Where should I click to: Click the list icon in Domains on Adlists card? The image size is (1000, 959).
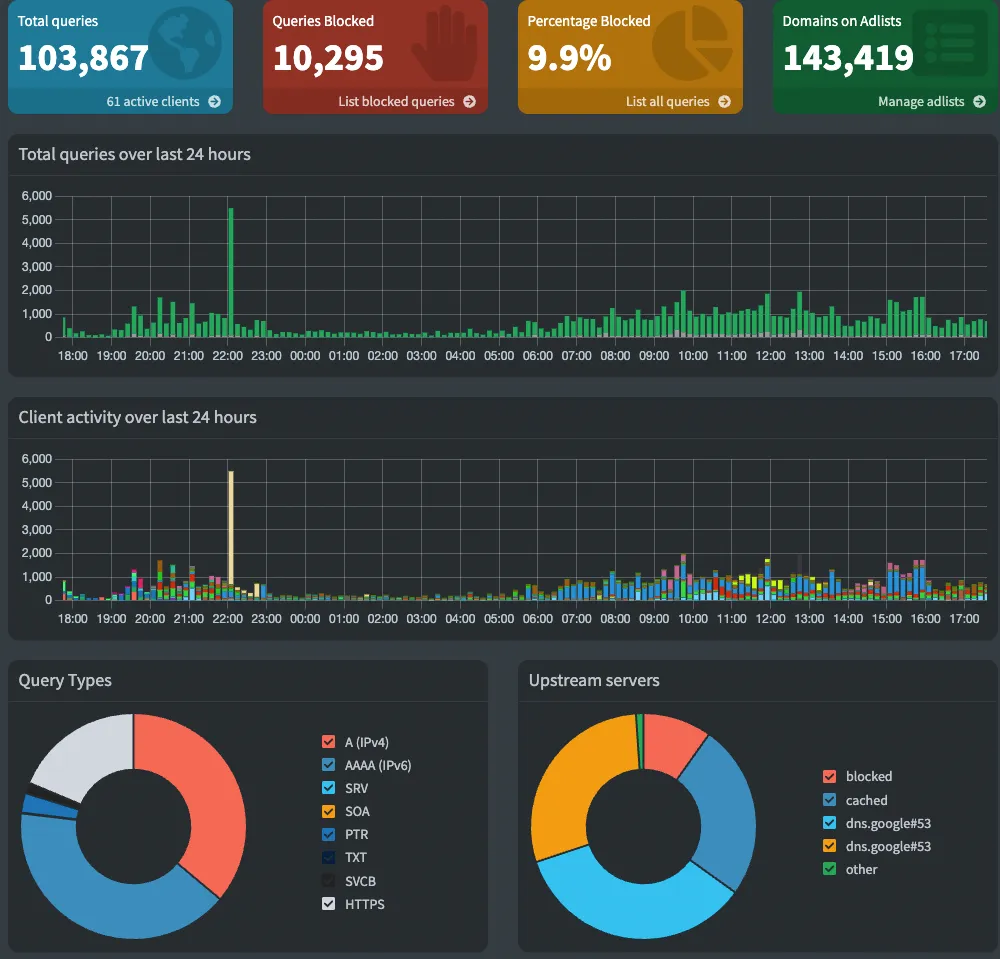click(x=950, y=43)
